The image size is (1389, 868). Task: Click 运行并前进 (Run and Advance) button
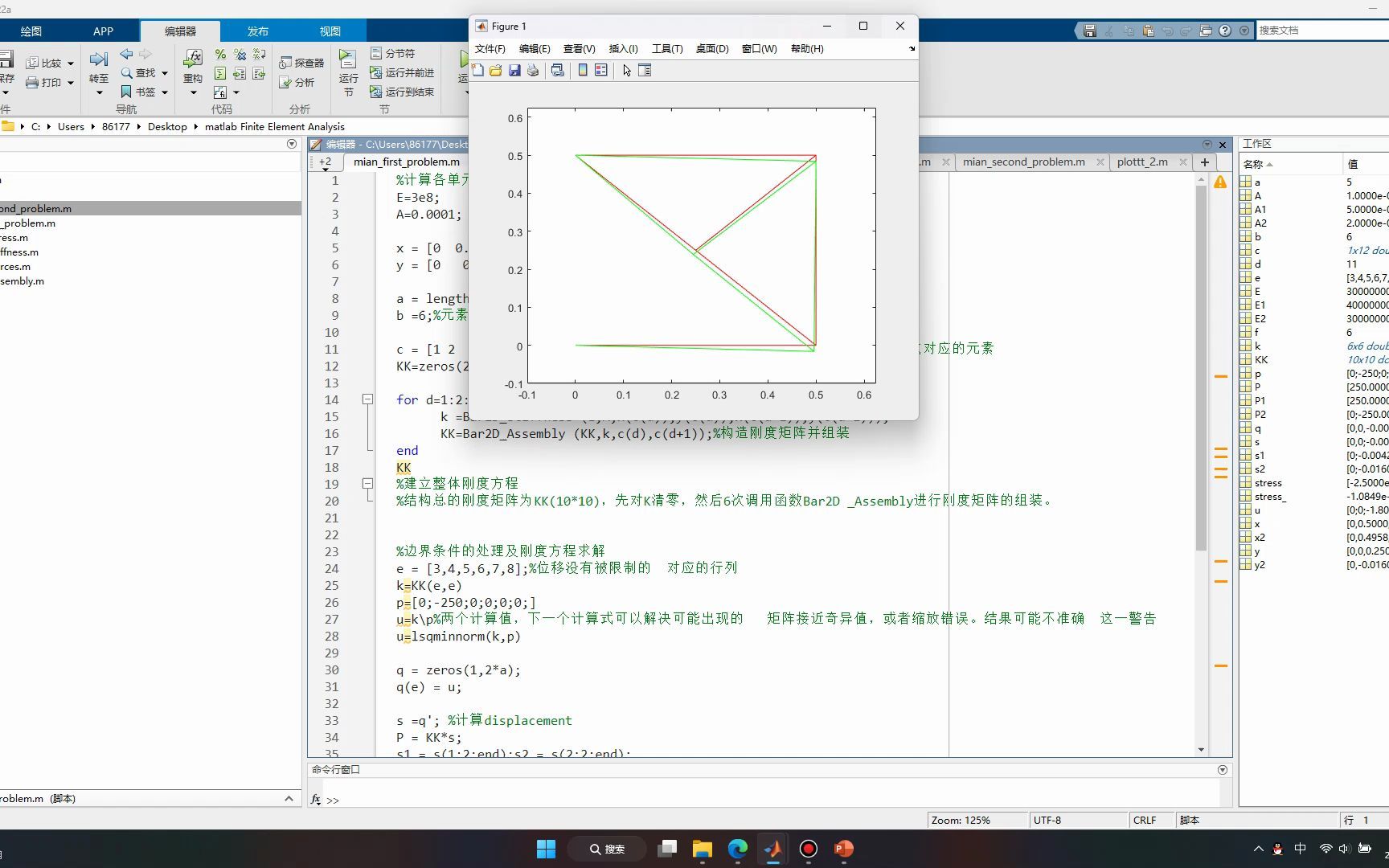(402, 72)
